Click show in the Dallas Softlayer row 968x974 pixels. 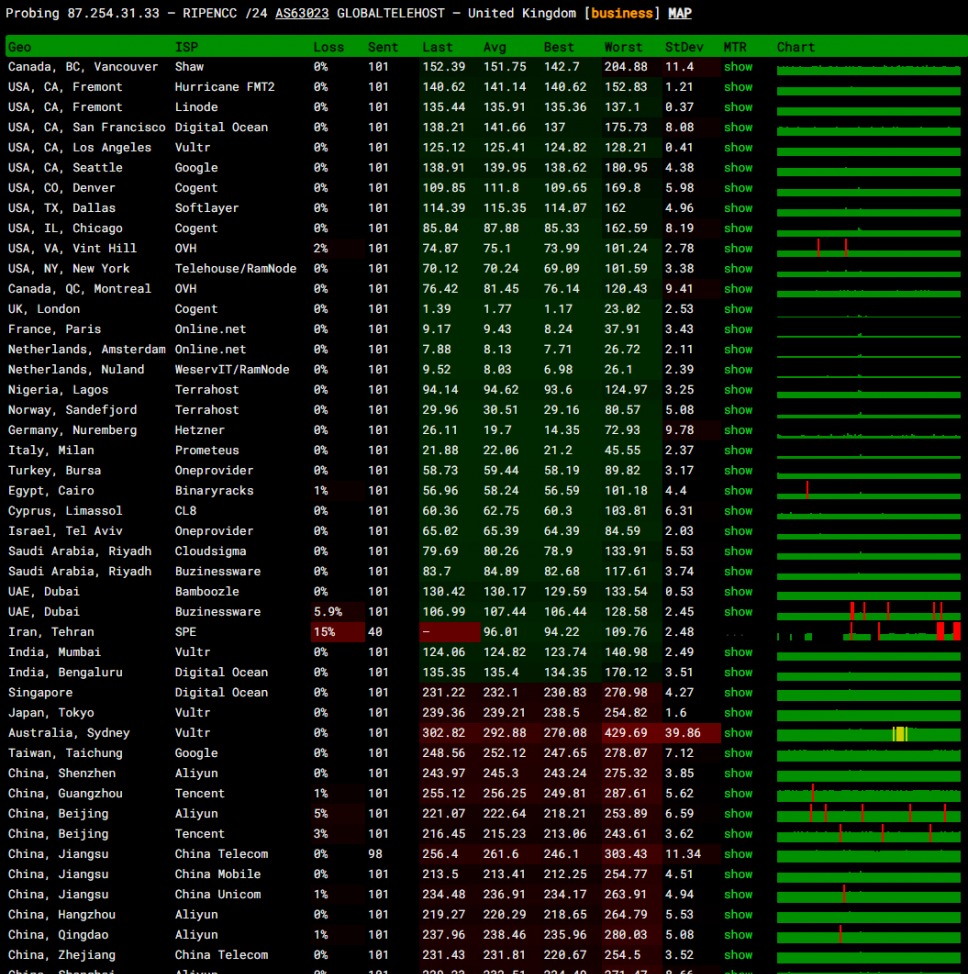738,208
